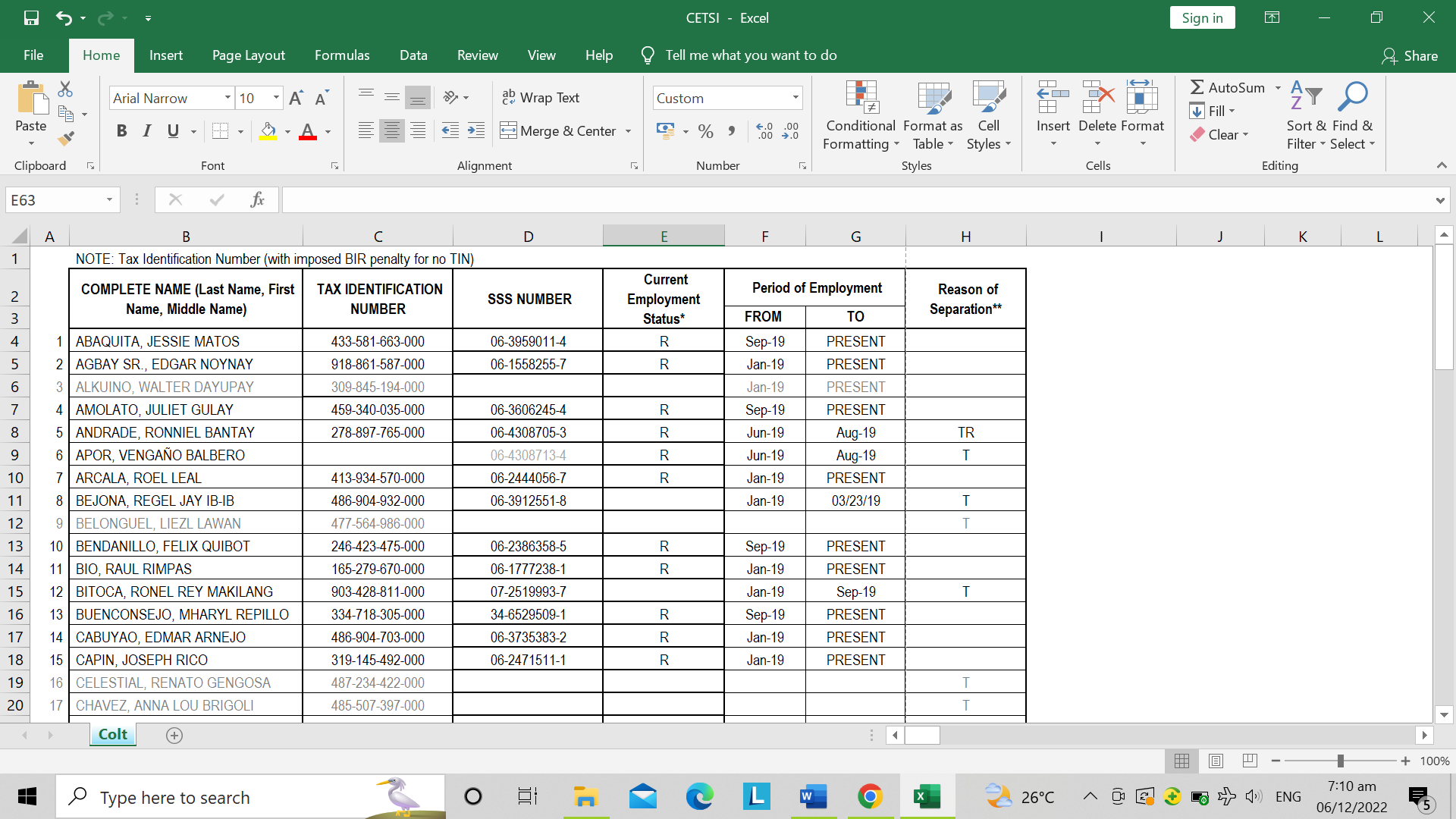Toggle middle vertical alignment

392,96
